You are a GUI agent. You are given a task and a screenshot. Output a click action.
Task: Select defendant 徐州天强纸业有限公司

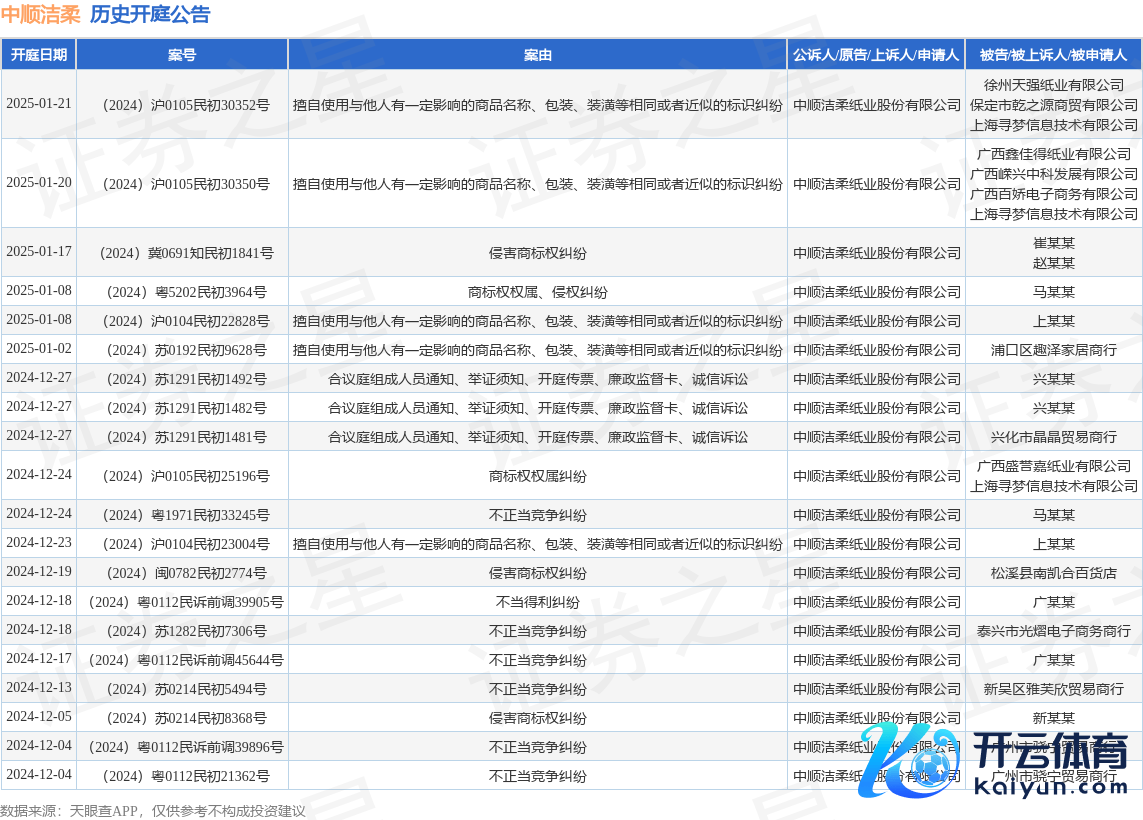click(1053, 85)
